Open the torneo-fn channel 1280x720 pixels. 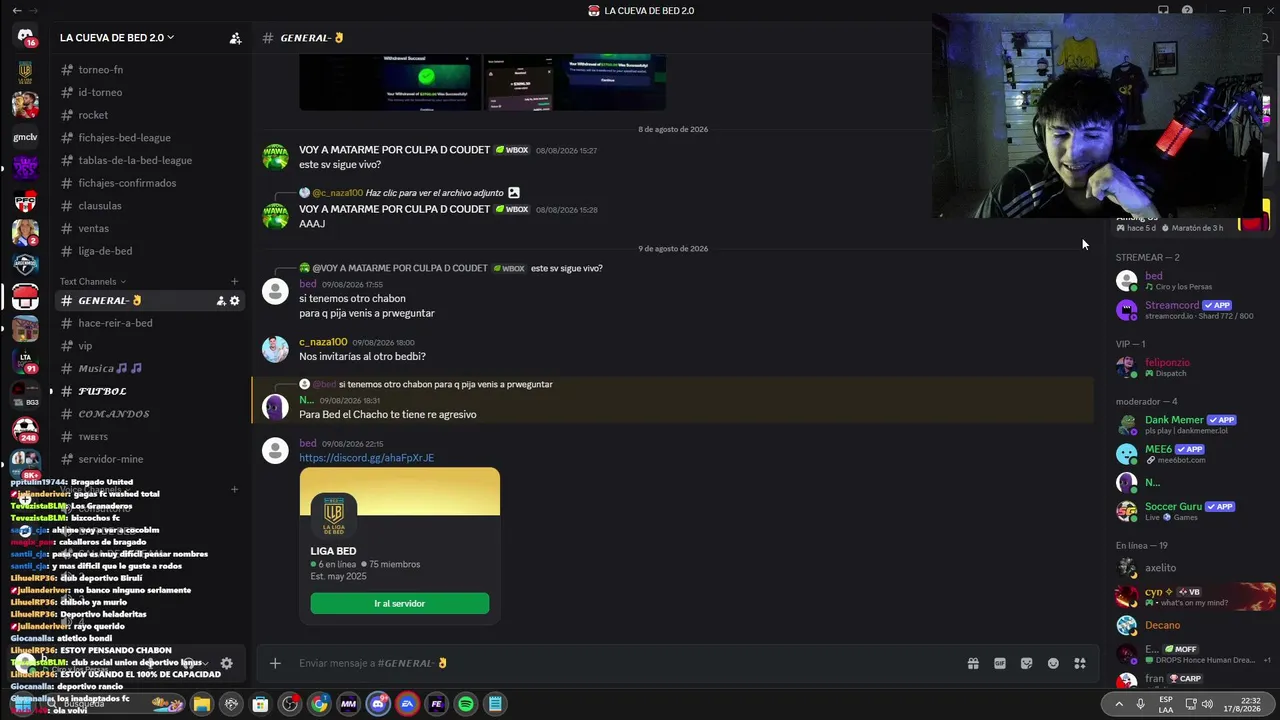[148, 70]
